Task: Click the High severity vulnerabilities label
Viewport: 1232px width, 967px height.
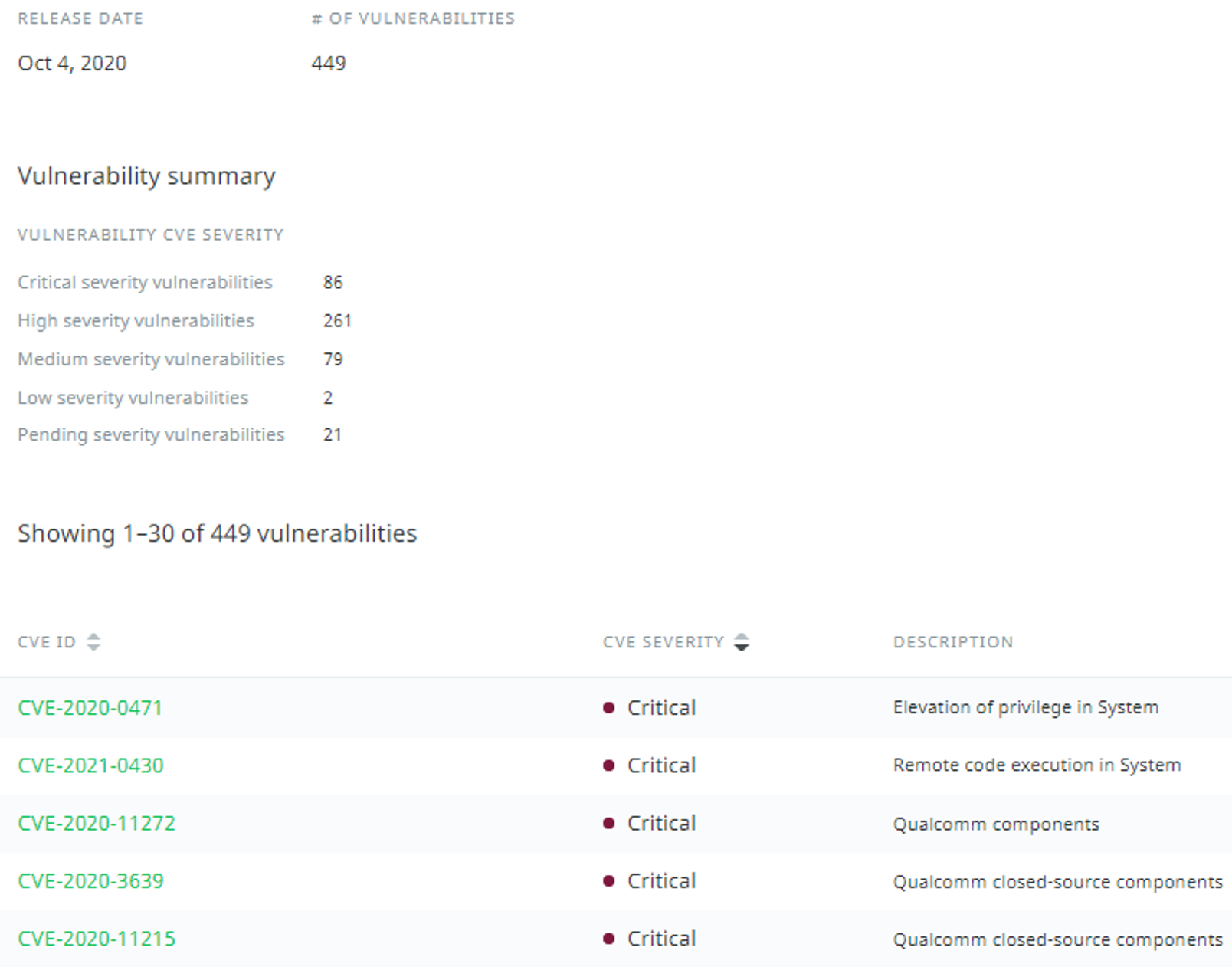Action: tap(136, 321)
